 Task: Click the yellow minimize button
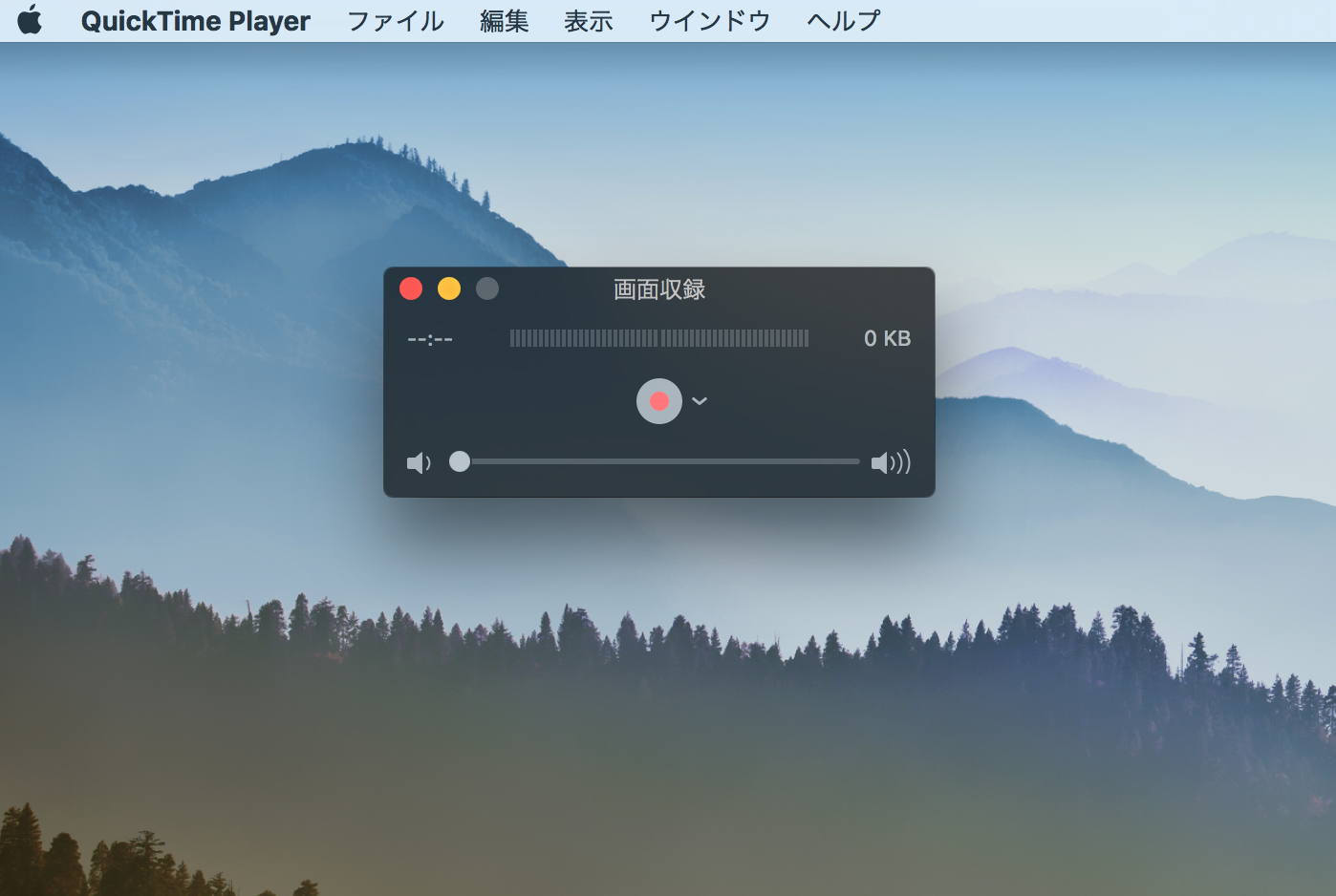coord(449,288)
